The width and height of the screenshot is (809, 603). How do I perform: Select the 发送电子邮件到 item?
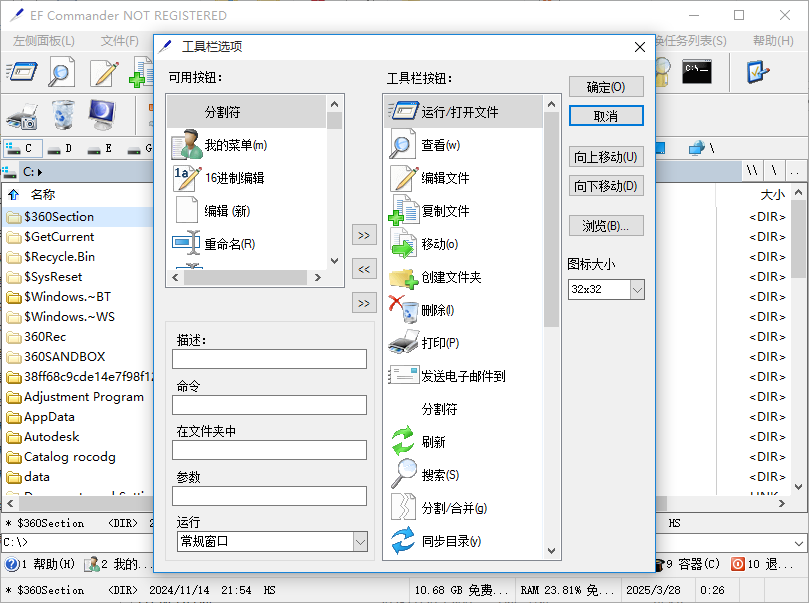coord(463,376)
